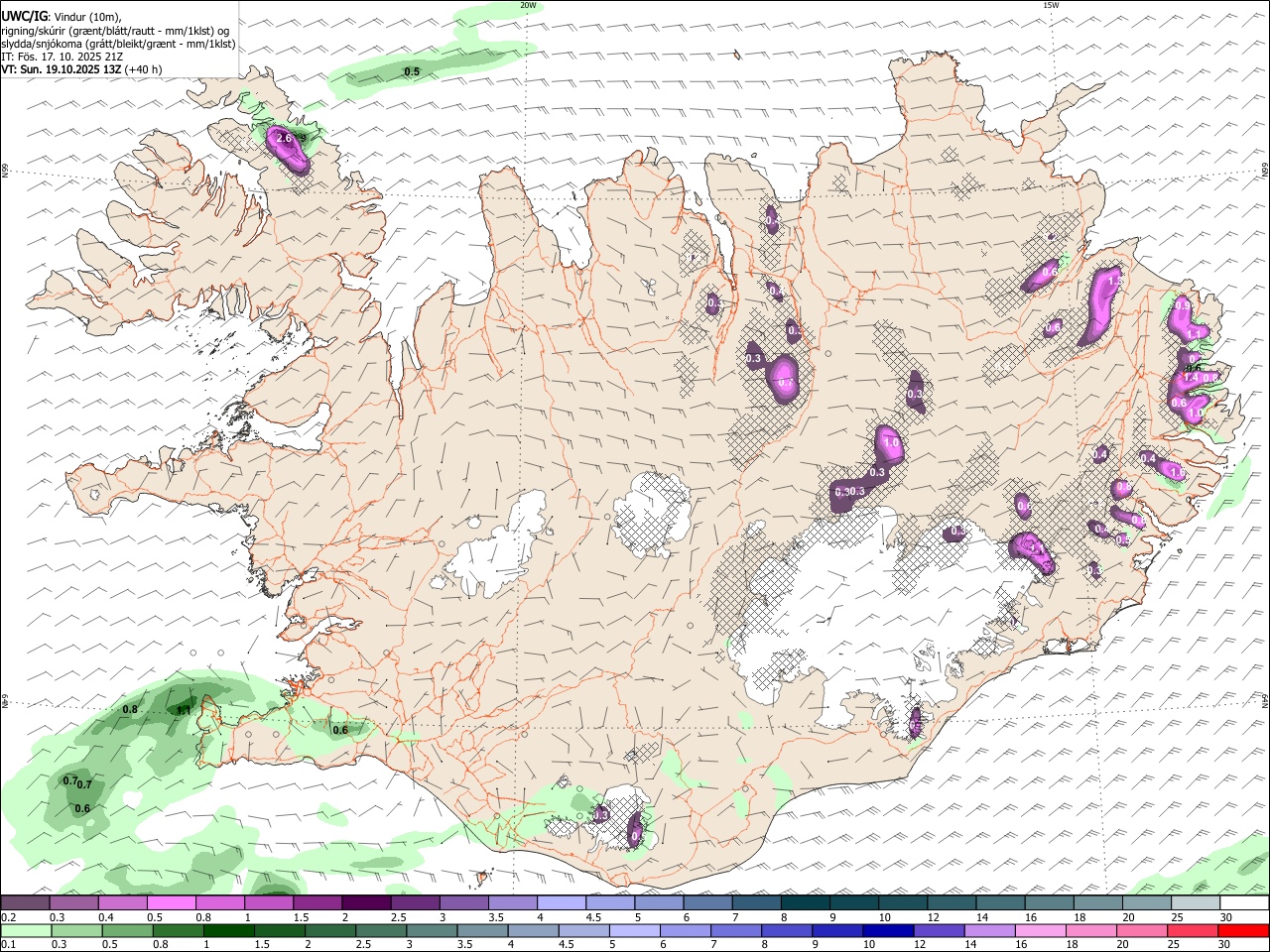The image size is (1270, 952).
Task: Click the 1.1 rain value near the Reykjanes tip
Action: (x=184, y=709)
